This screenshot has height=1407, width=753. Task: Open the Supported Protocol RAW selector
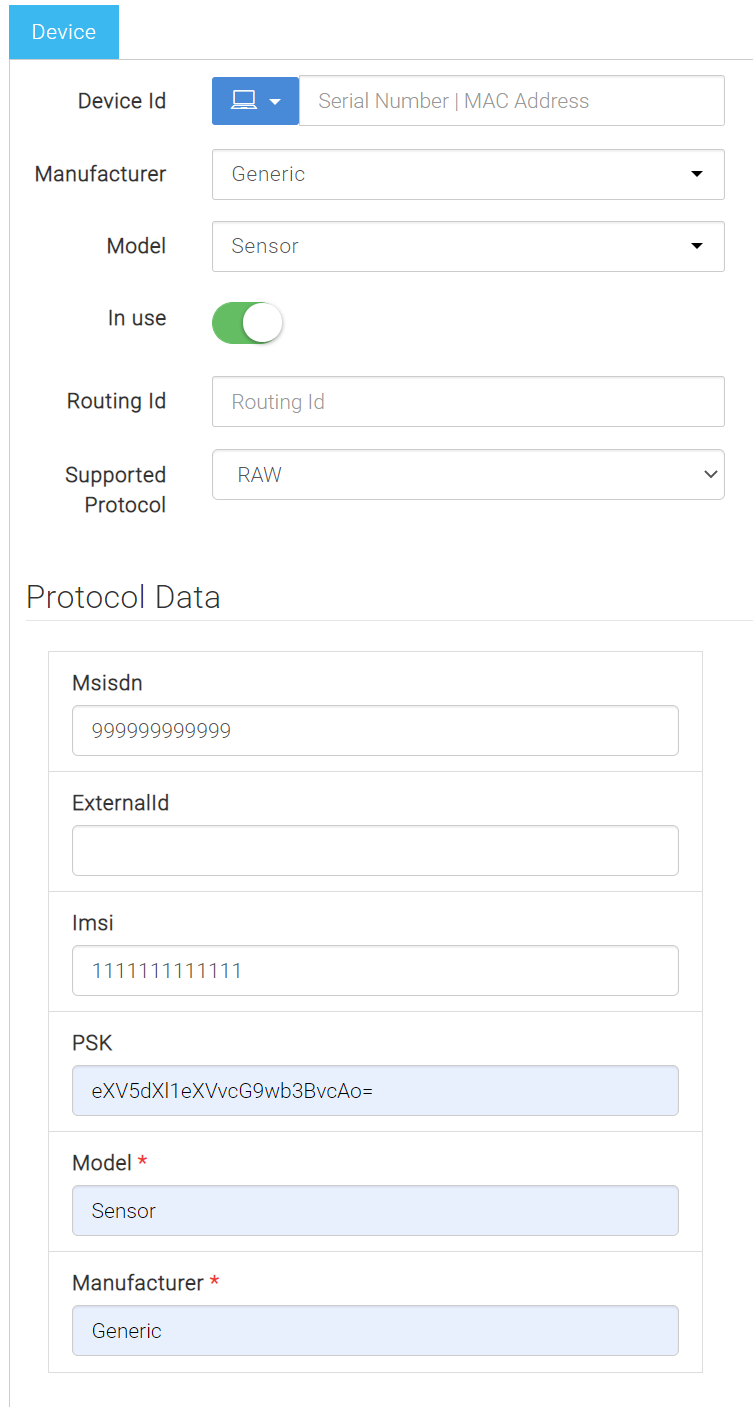point(468,475)
